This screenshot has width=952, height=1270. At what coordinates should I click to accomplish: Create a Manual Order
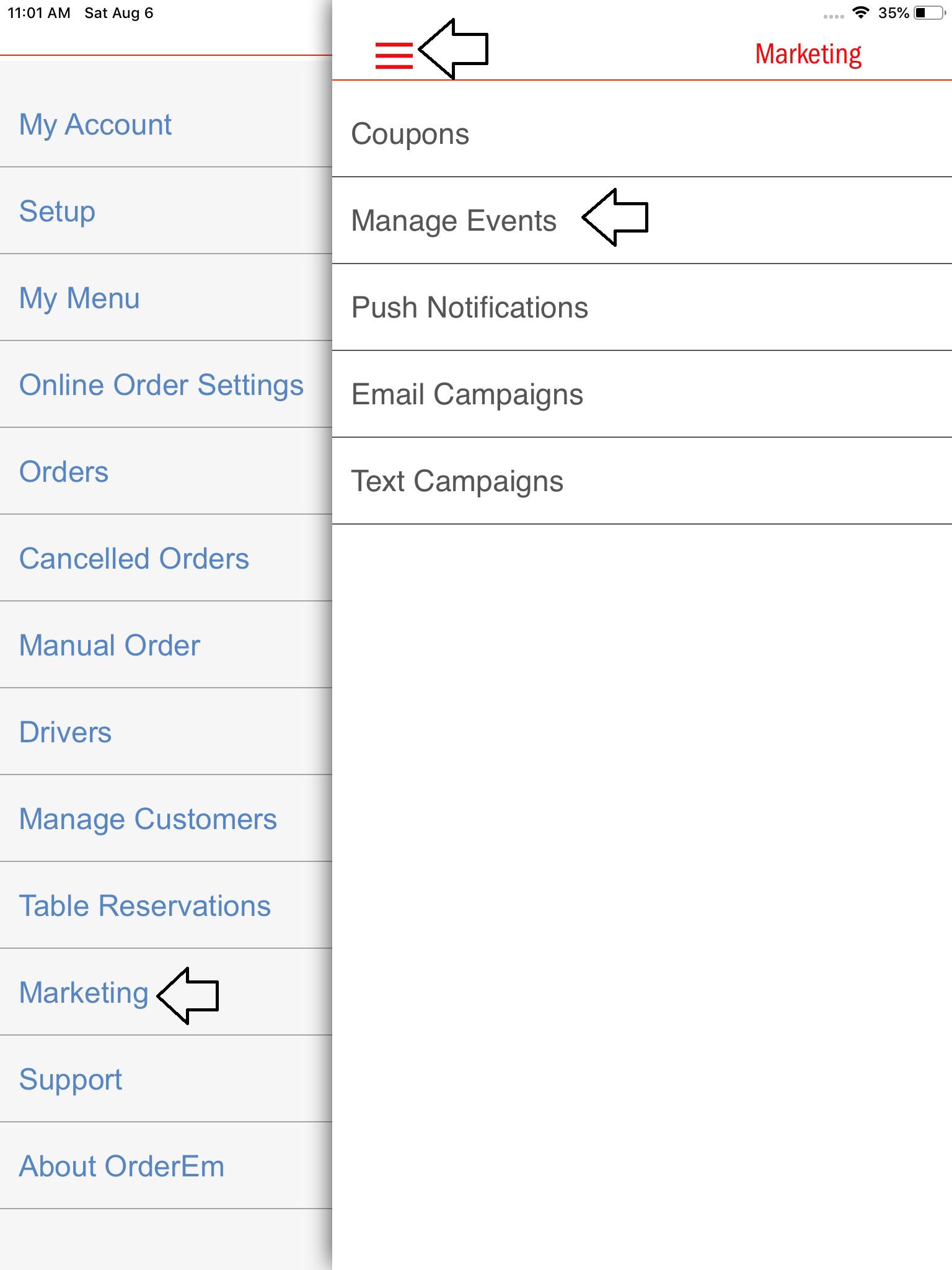pyautogui.click(x=110, y=645)
